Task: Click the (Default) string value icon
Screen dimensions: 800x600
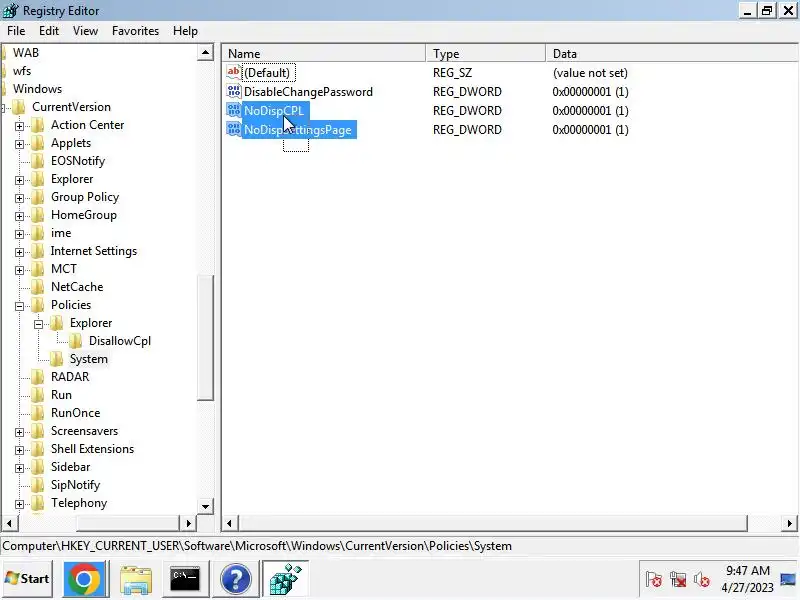Action: [x=234, y=72]
